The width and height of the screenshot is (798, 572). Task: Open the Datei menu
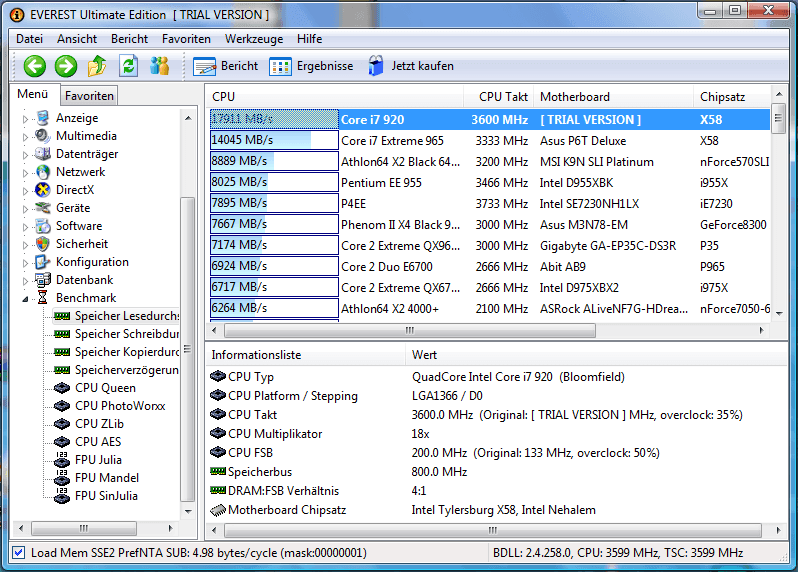[30, 39]
